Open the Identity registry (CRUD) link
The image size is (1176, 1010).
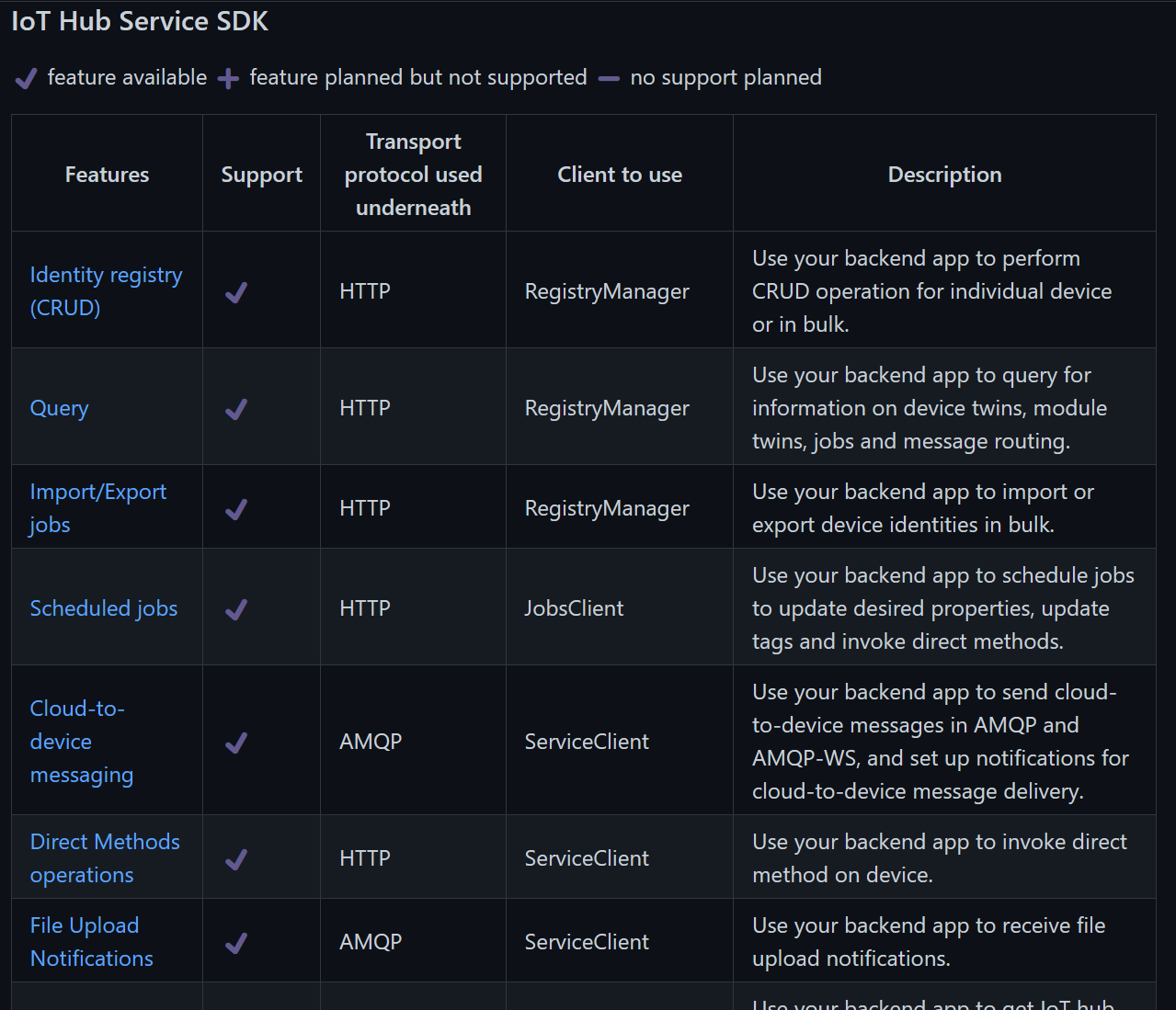106,290
